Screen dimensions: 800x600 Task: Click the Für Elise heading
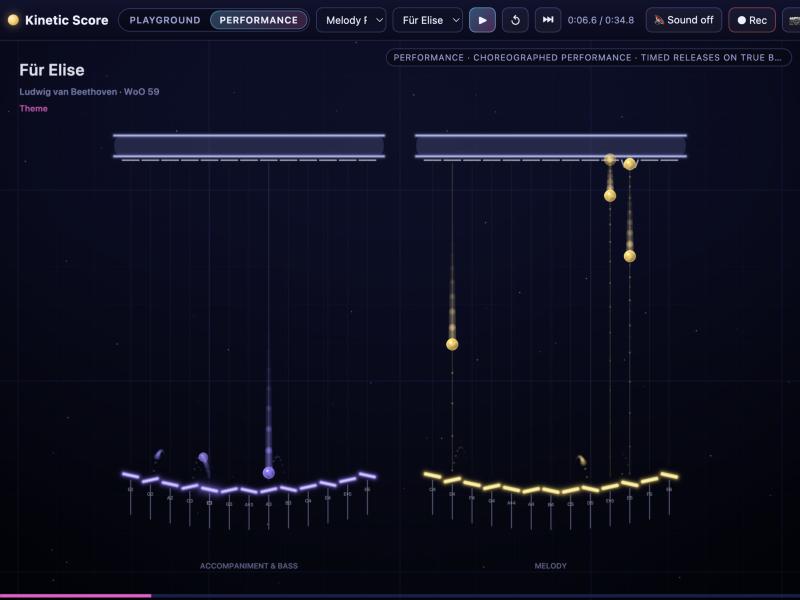[x=52, y=70]
